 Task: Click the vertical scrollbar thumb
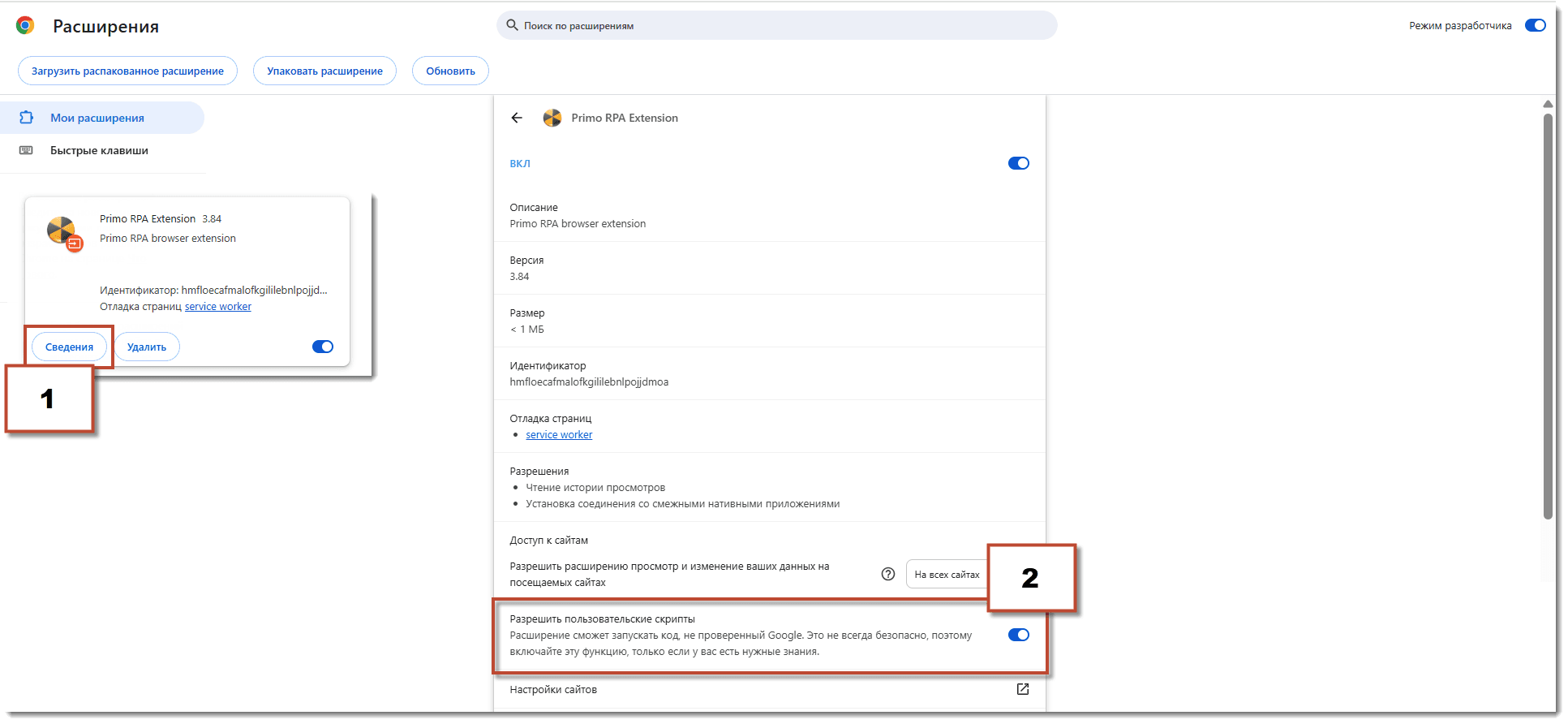coord(1548,317)
